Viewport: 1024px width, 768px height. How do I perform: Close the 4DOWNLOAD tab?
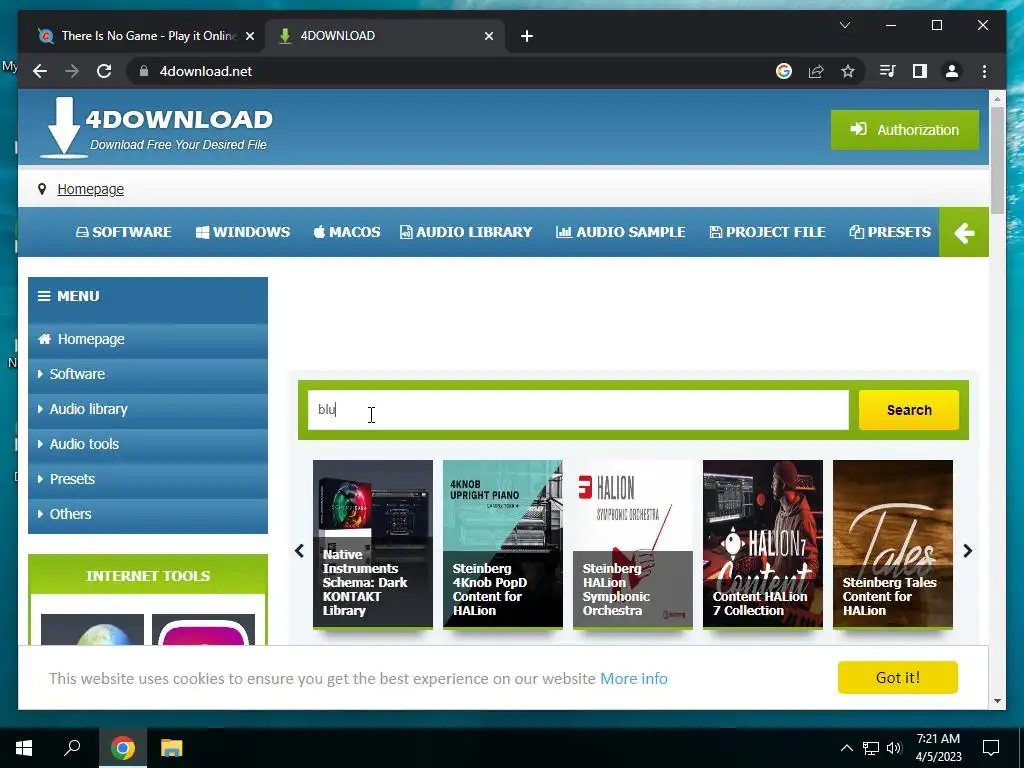pyautogui.click(x=488, y=36)
